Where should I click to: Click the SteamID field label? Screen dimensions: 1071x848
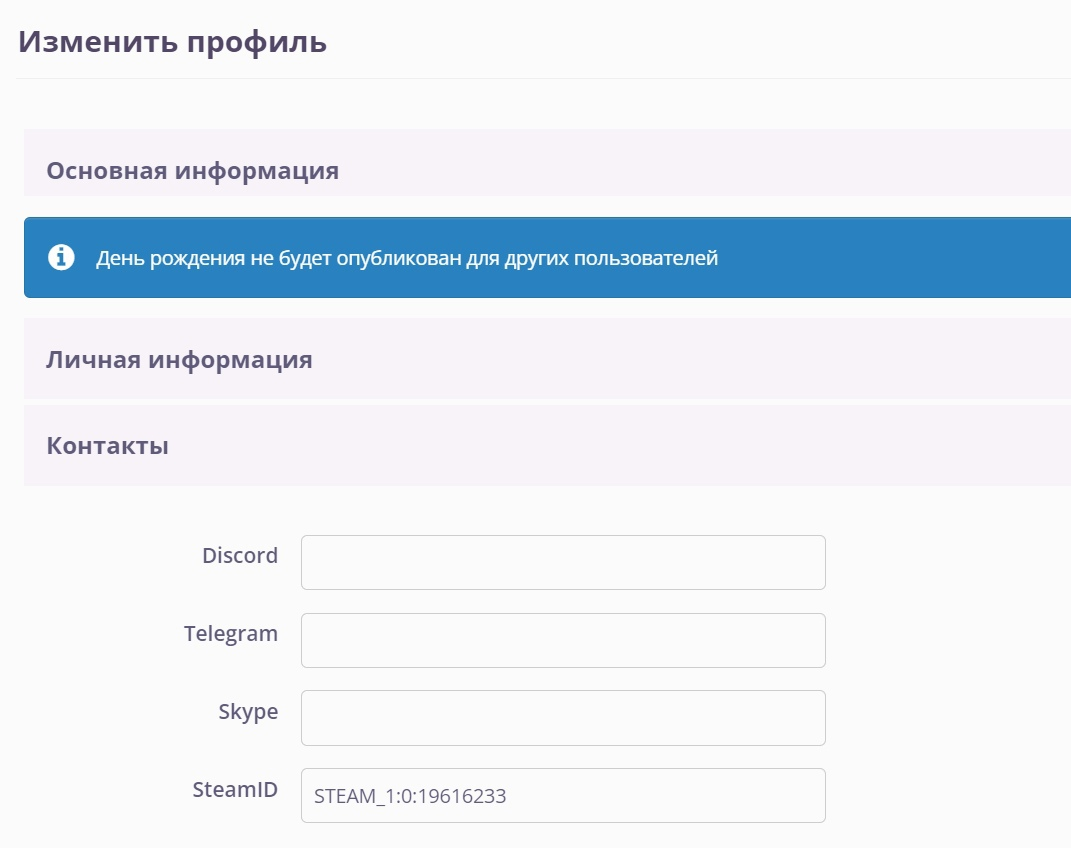(x=235, y=790)
